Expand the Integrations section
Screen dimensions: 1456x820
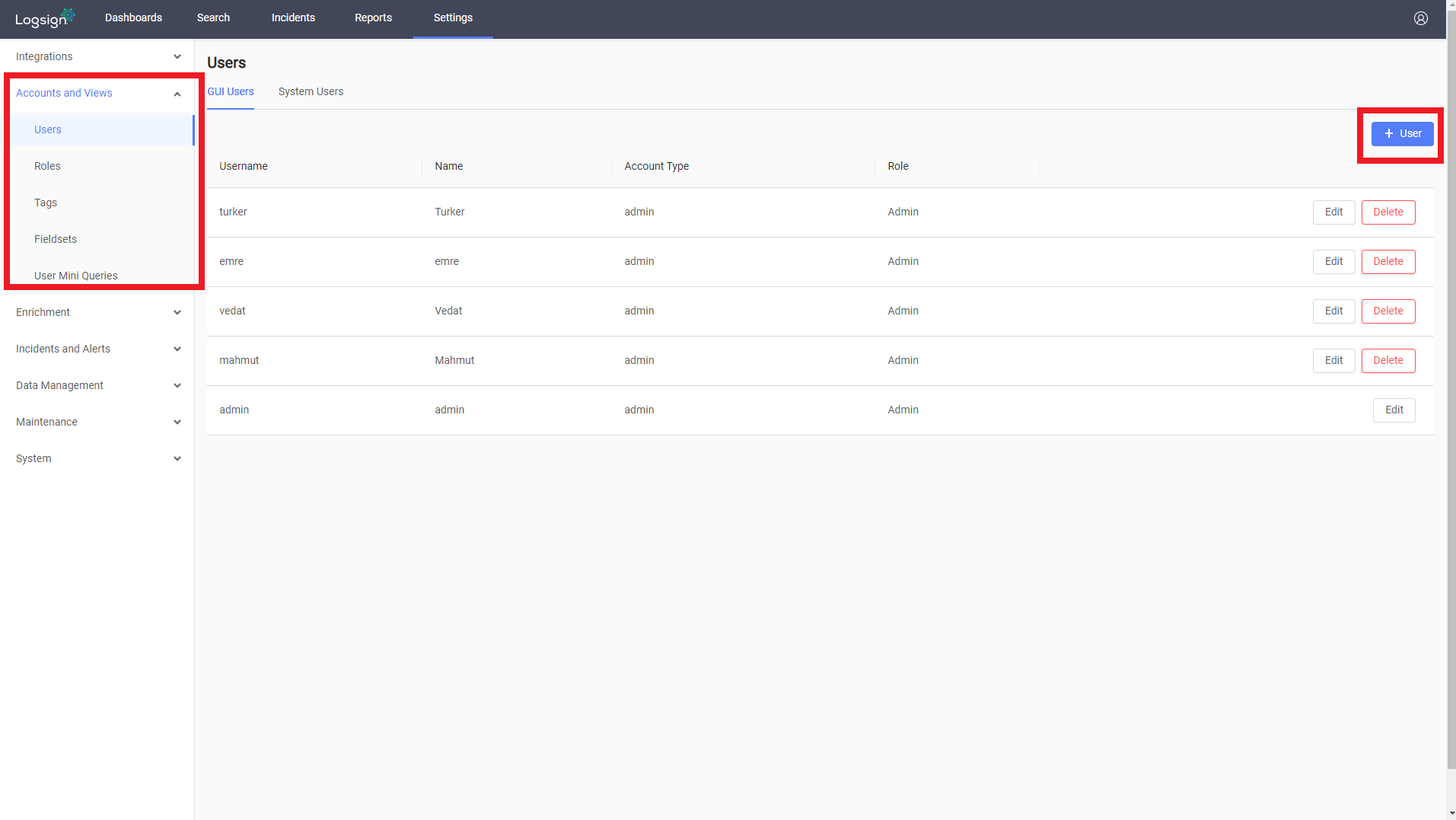tap(97, 56)
